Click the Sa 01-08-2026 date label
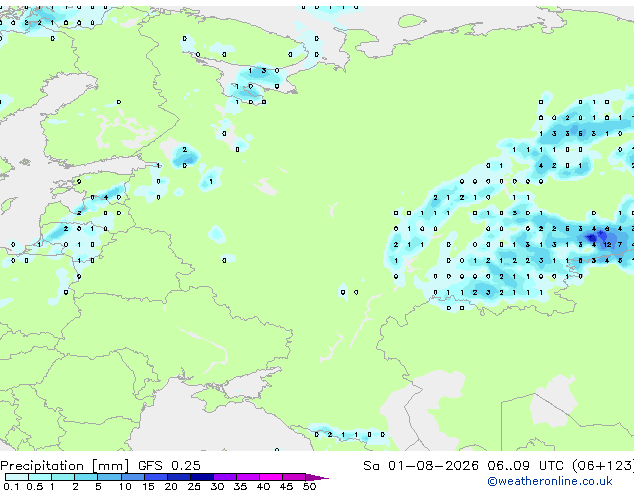634x490 pixels. click(421, 466)
